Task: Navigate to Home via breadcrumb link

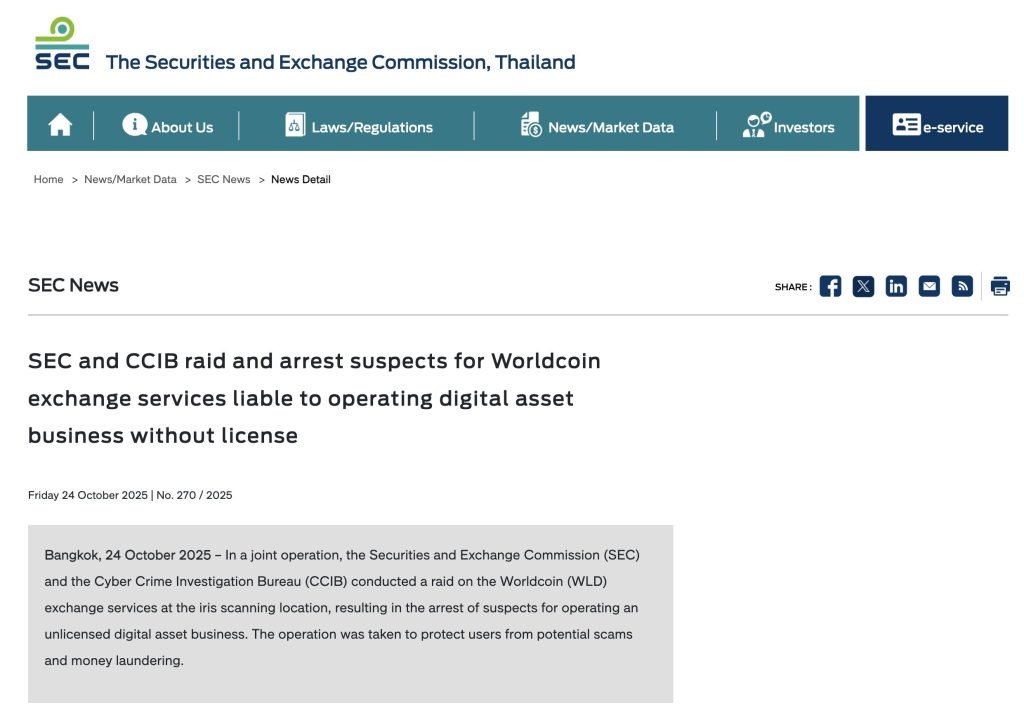Action: 47,179
